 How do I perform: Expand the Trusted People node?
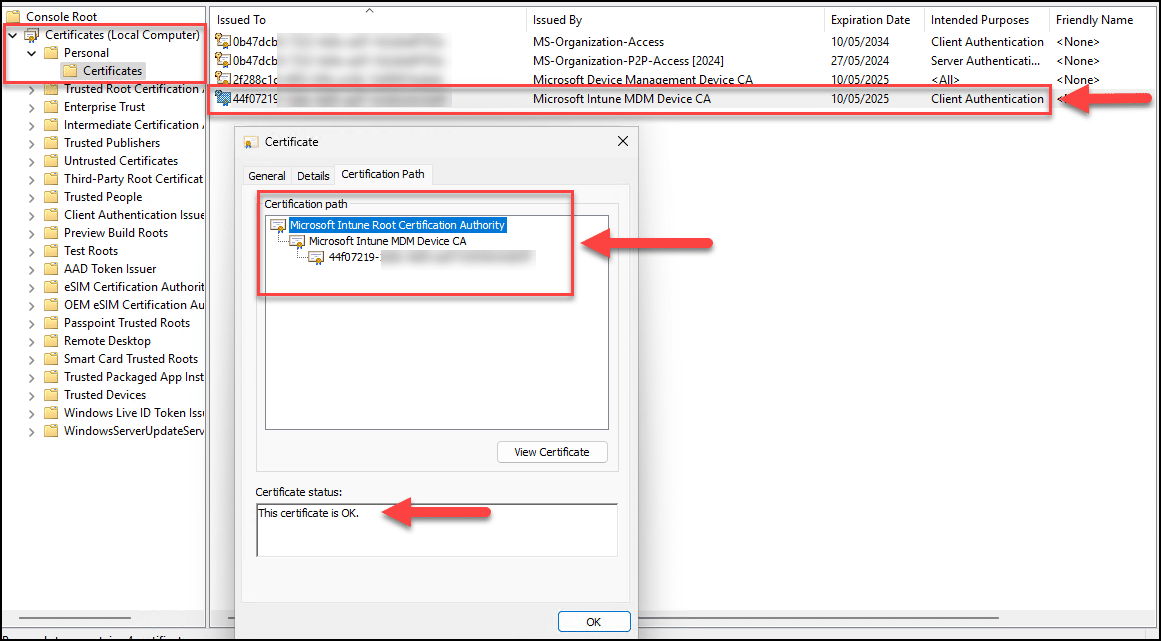[31, 197]
